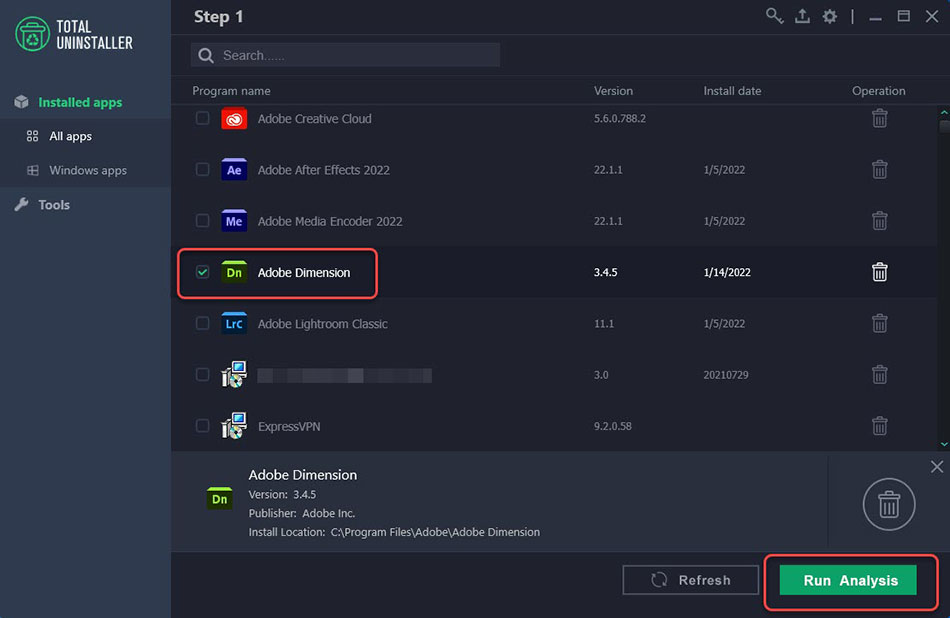Click the trash icon for Adobe Creative Cloud
Image resolution: width=950 pixels, height=618 pixels.
(879, 118)
